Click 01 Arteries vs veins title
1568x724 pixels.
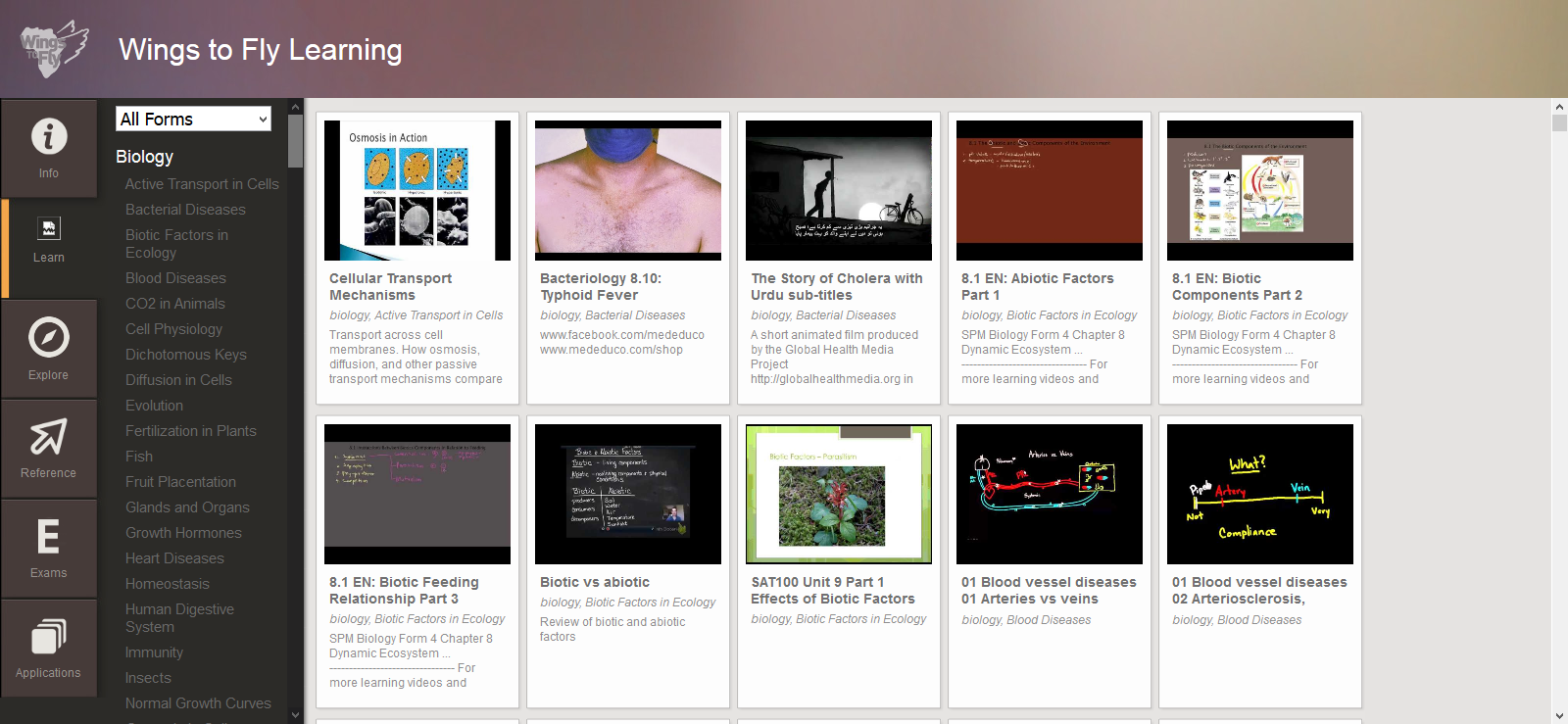(x=1049, y=591)
